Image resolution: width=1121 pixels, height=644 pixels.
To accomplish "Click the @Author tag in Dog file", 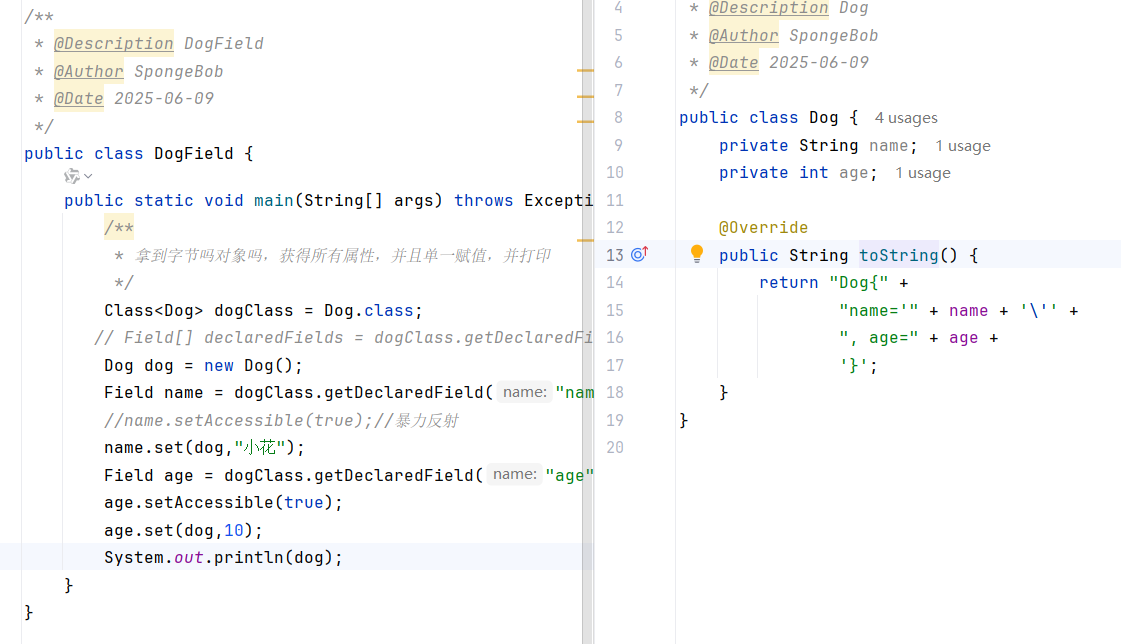I will tap(744, 36).
